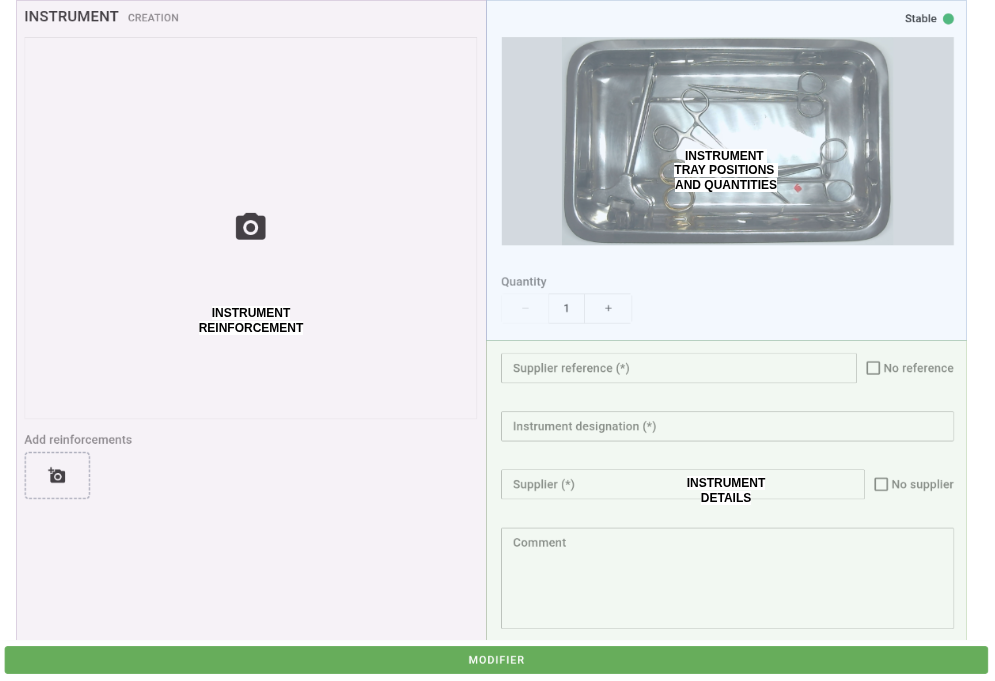Click the Stable status text
Image resolution: width=995 pixels, height=681 pixels.
click(x=920, y=18)
